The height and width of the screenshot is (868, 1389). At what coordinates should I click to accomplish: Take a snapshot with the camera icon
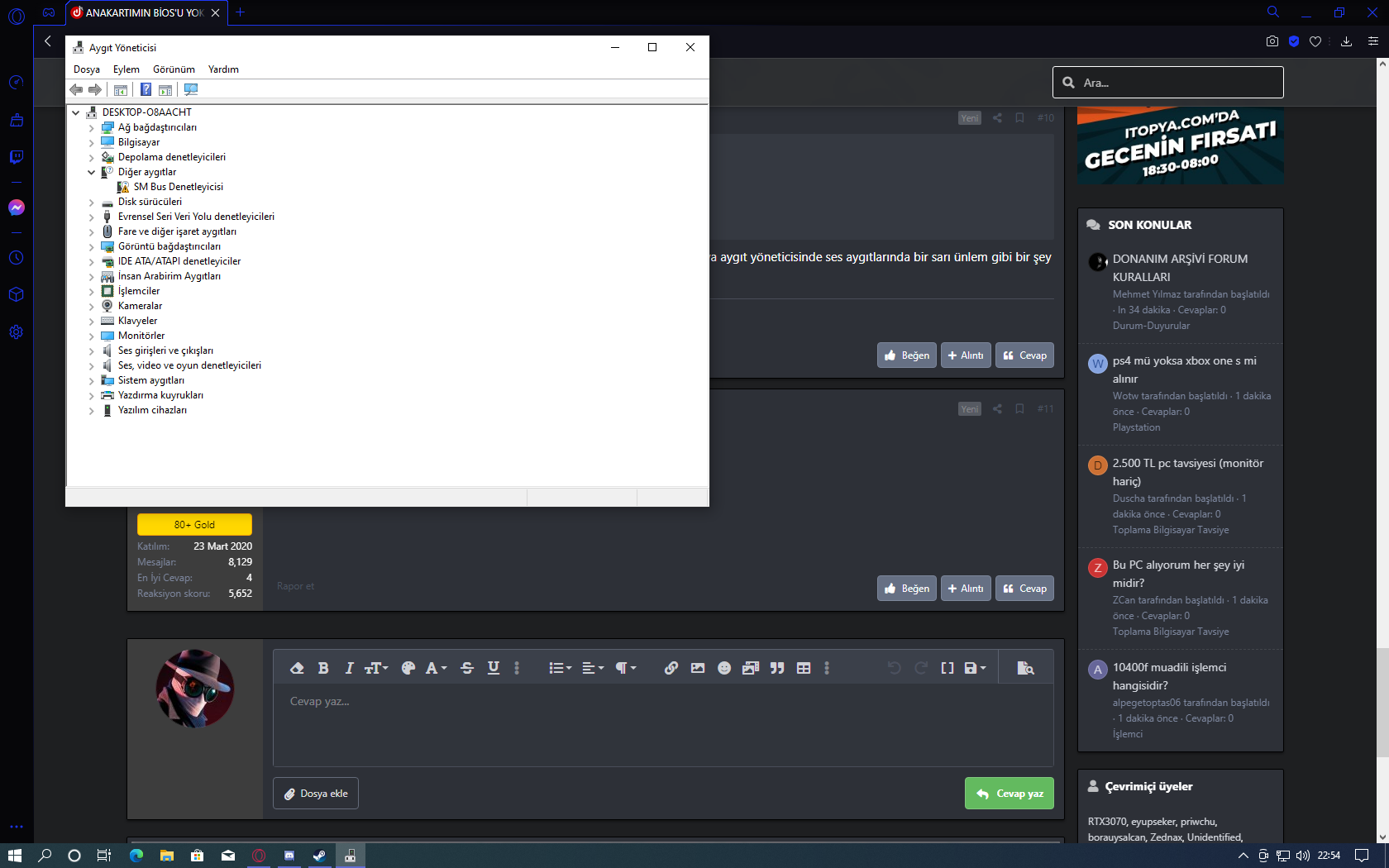[1272, 41]
